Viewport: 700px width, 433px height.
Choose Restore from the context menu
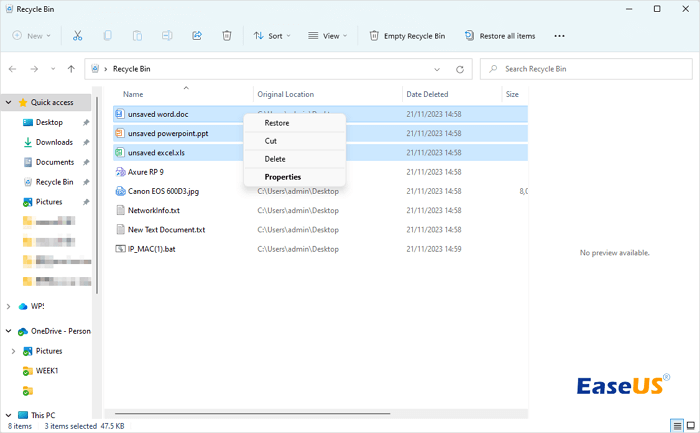click(277, 123)
